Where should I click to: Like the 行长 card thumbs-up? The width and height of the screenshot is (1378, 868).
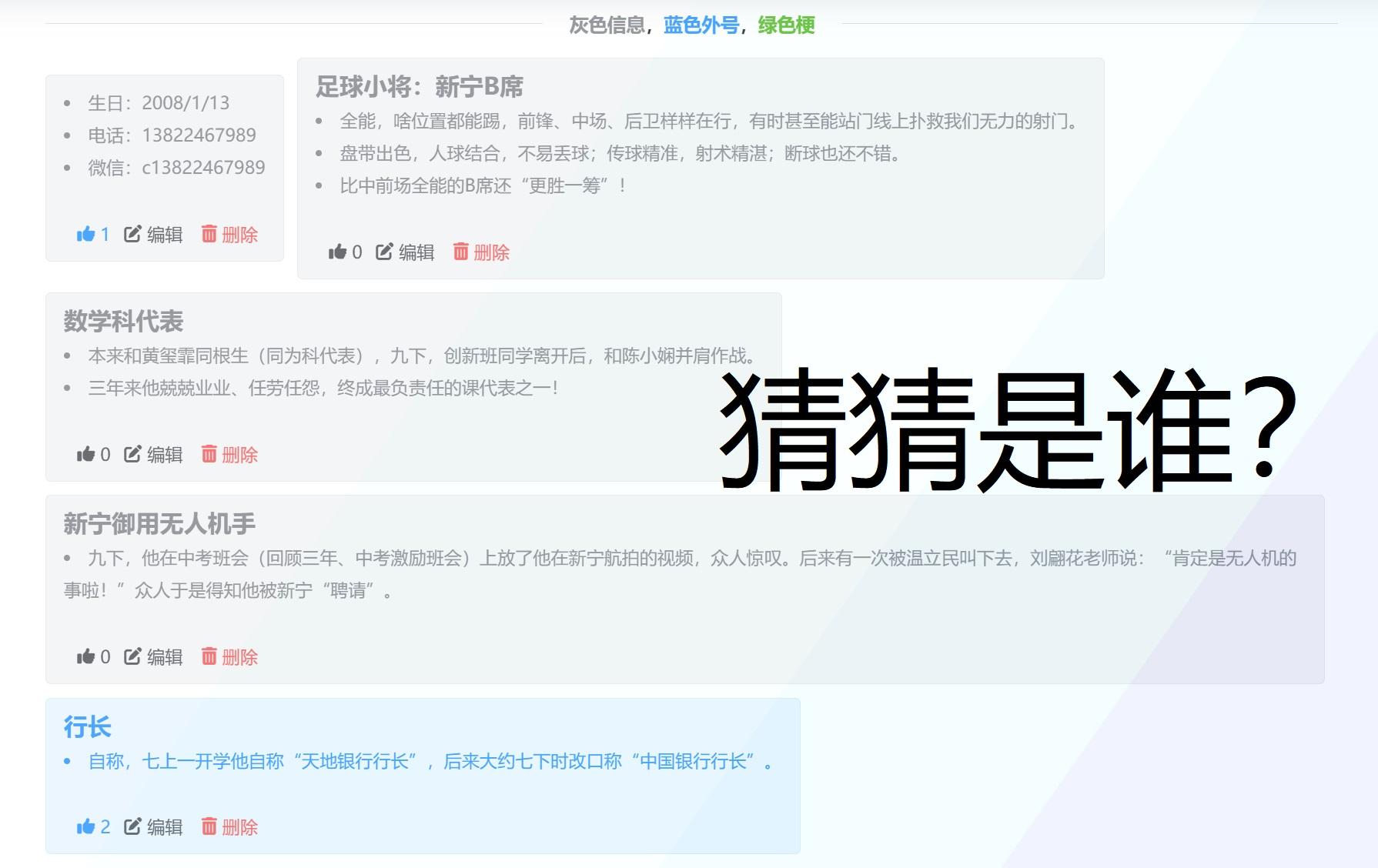pyautogui.click(x=85, y=826)
